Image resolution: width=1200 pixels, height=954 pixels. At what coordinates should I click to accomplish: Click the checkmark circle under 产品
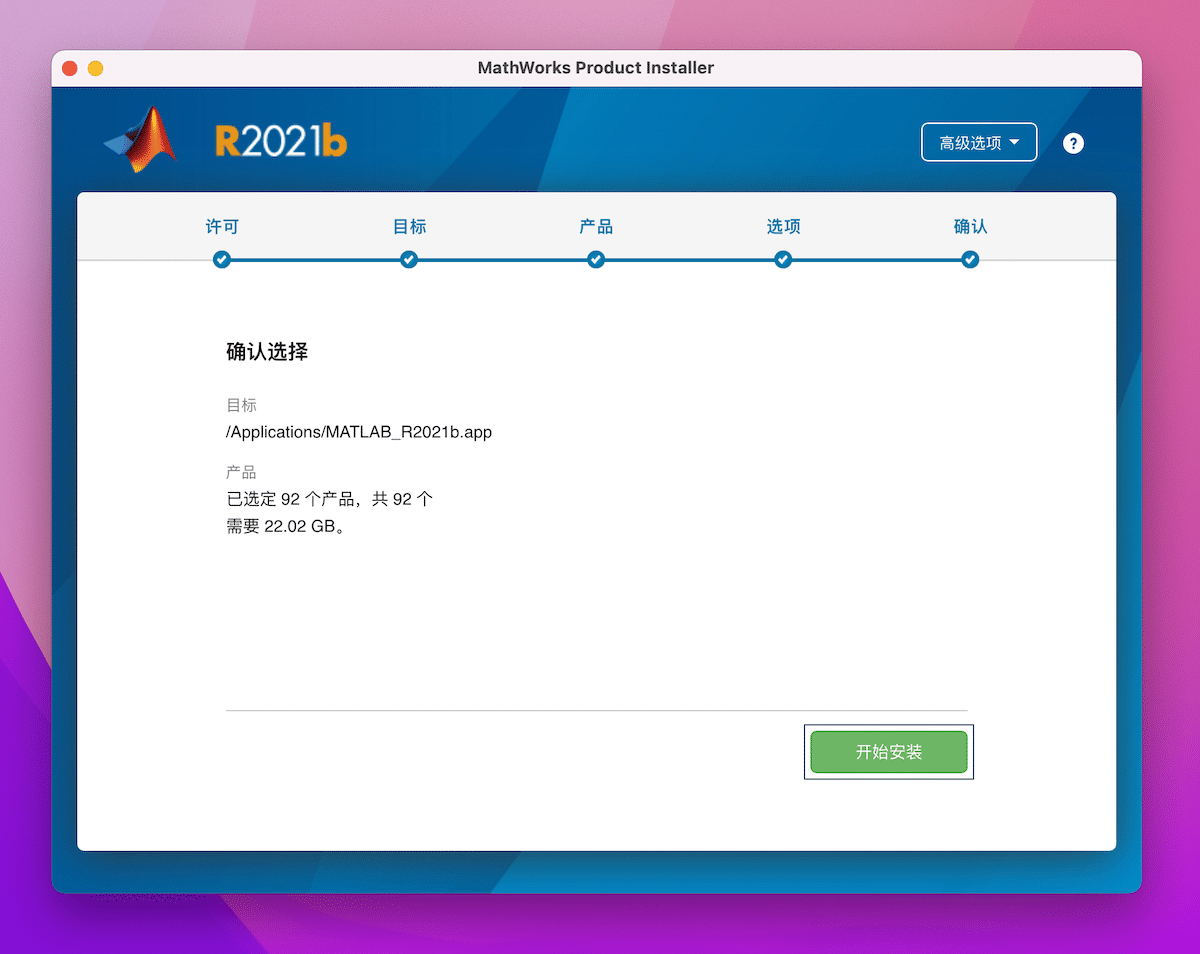[596, 260]
